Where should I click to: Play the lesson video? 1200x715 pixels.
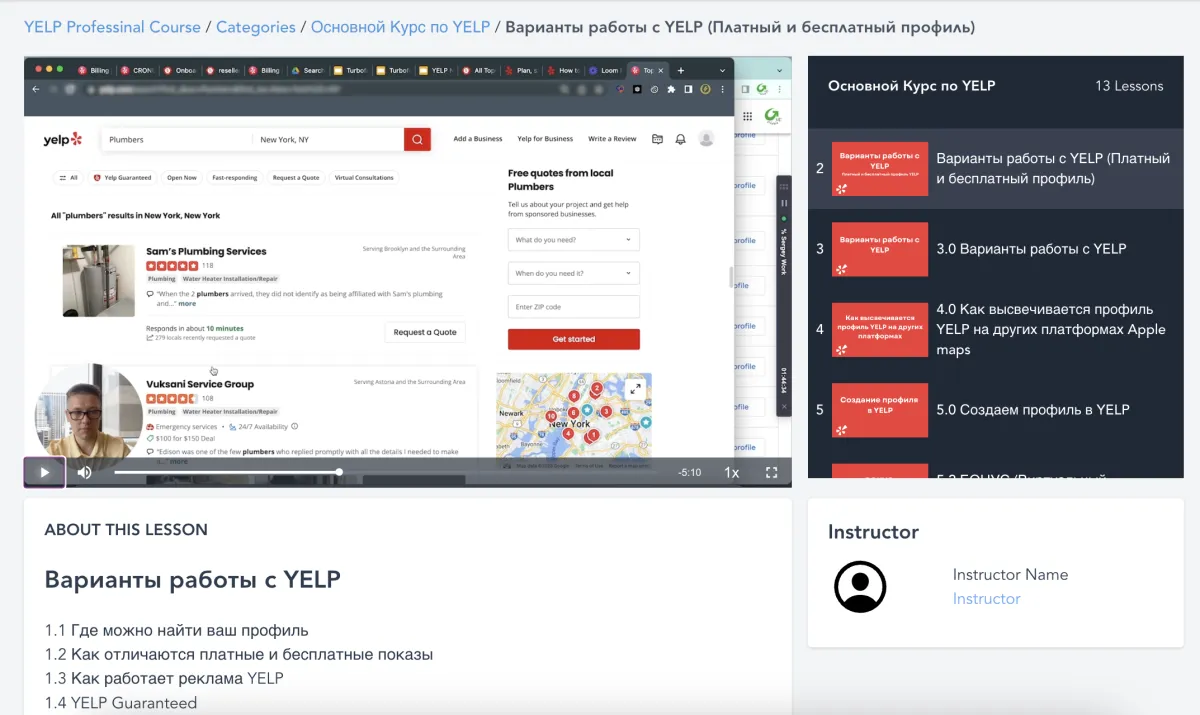click(x=44, y=472)
